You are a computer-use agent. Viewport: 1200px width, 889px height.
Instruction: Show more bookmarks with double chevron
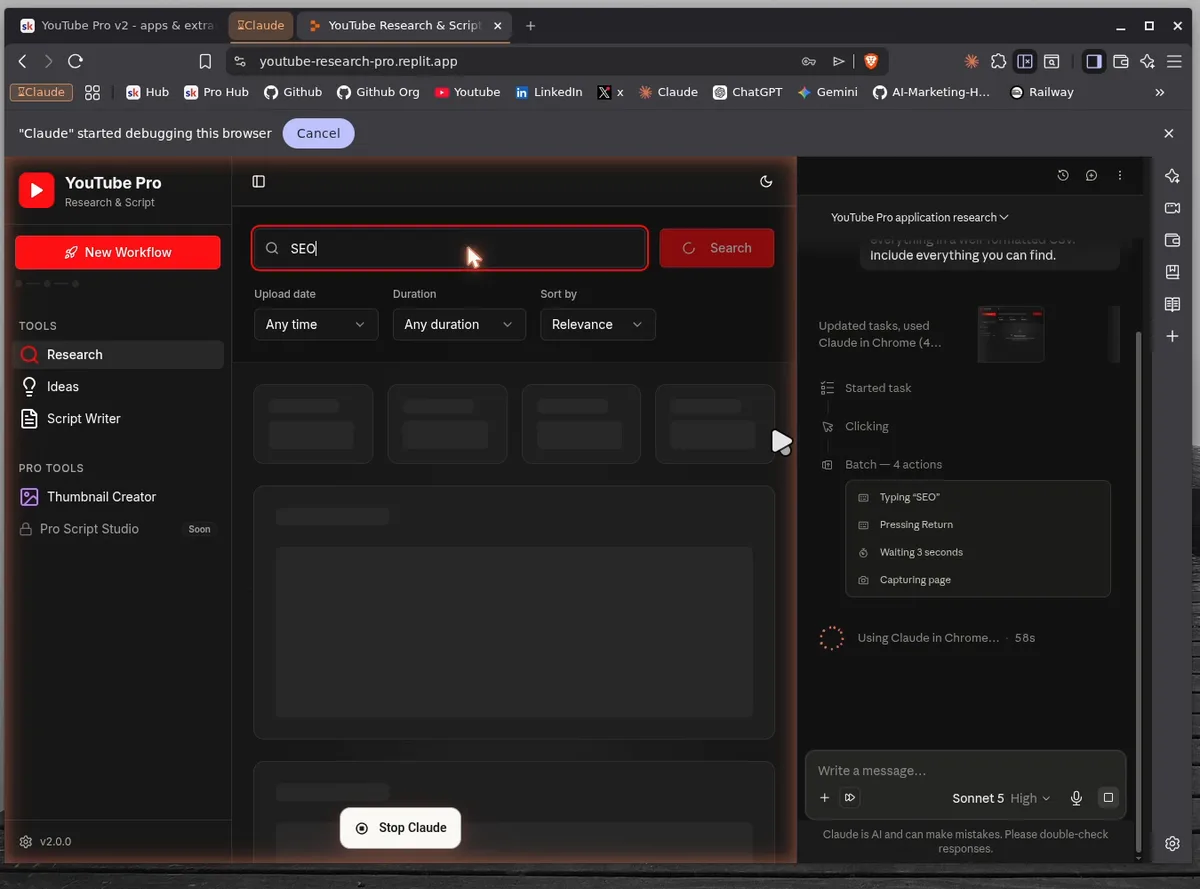click(1160, 92)
